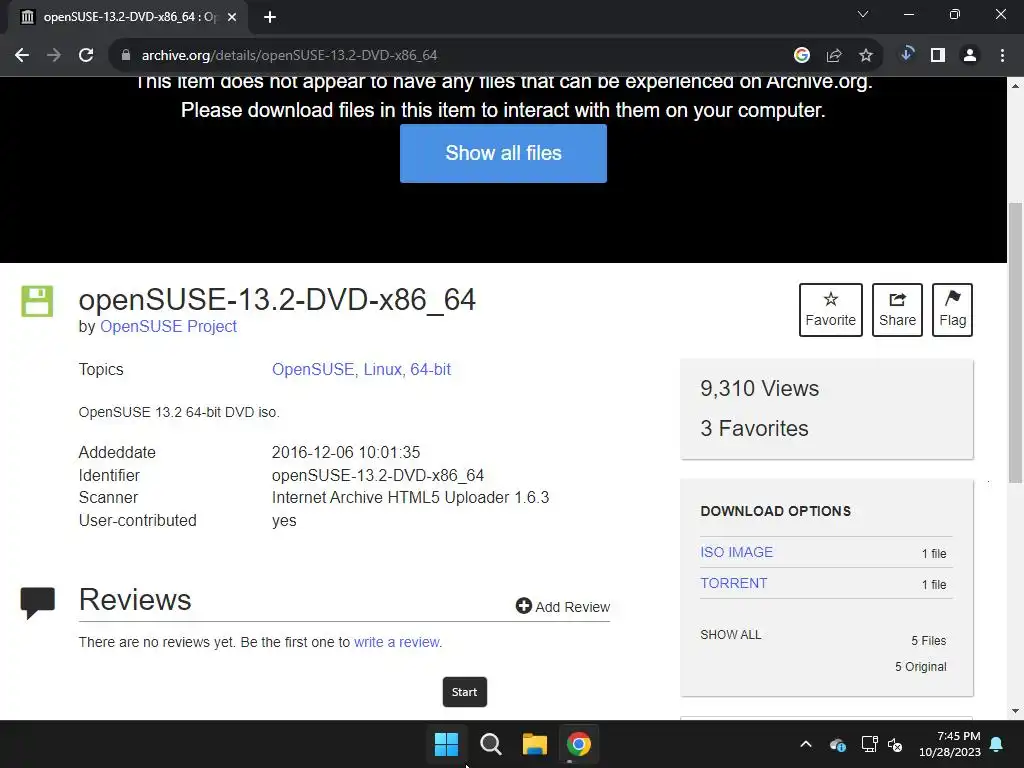Click the Reviews speech bubble icon

tap(37, 603)
